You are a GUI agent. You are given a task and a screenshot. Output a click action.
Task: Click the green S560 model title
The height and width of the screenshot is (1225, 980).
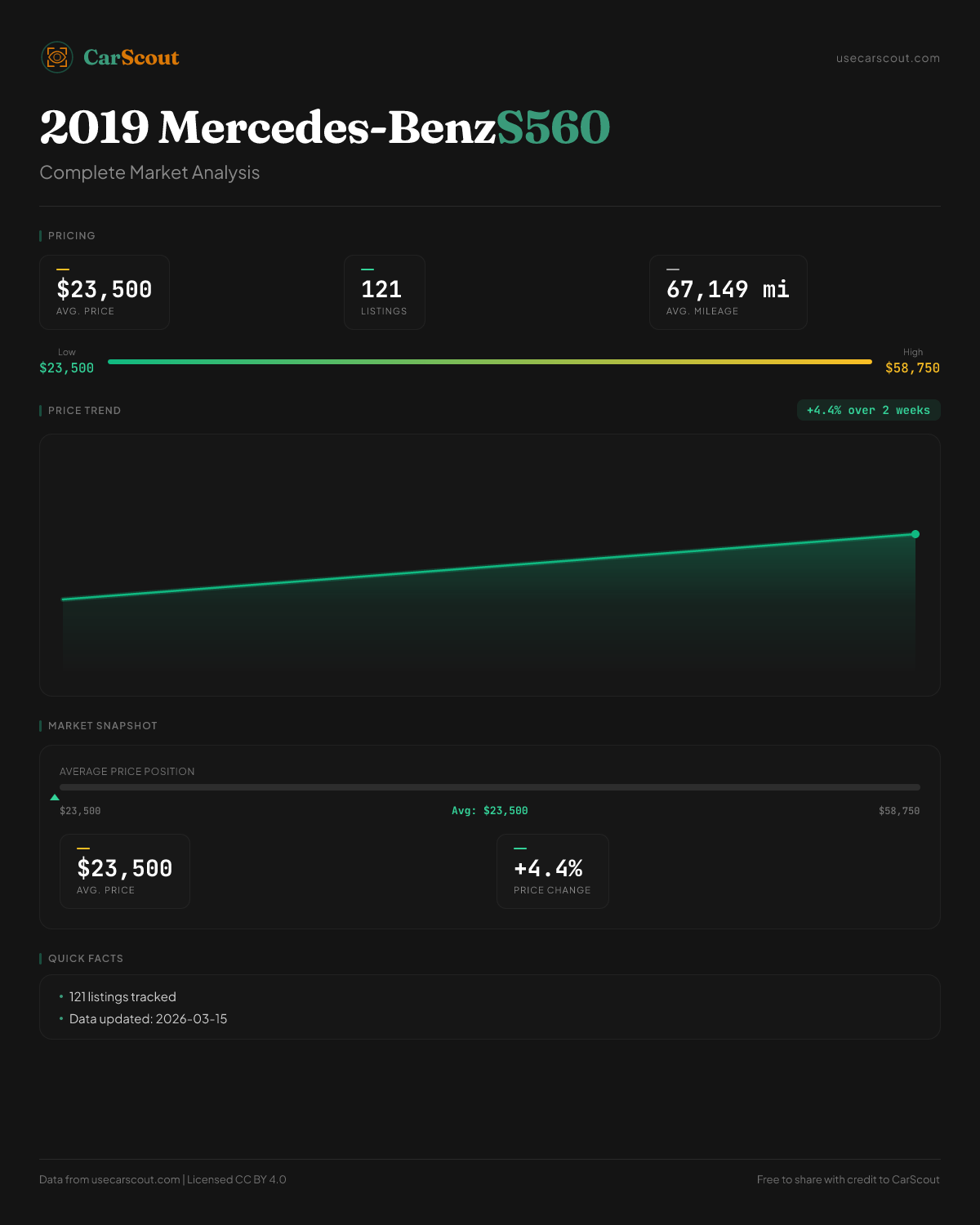553,127
